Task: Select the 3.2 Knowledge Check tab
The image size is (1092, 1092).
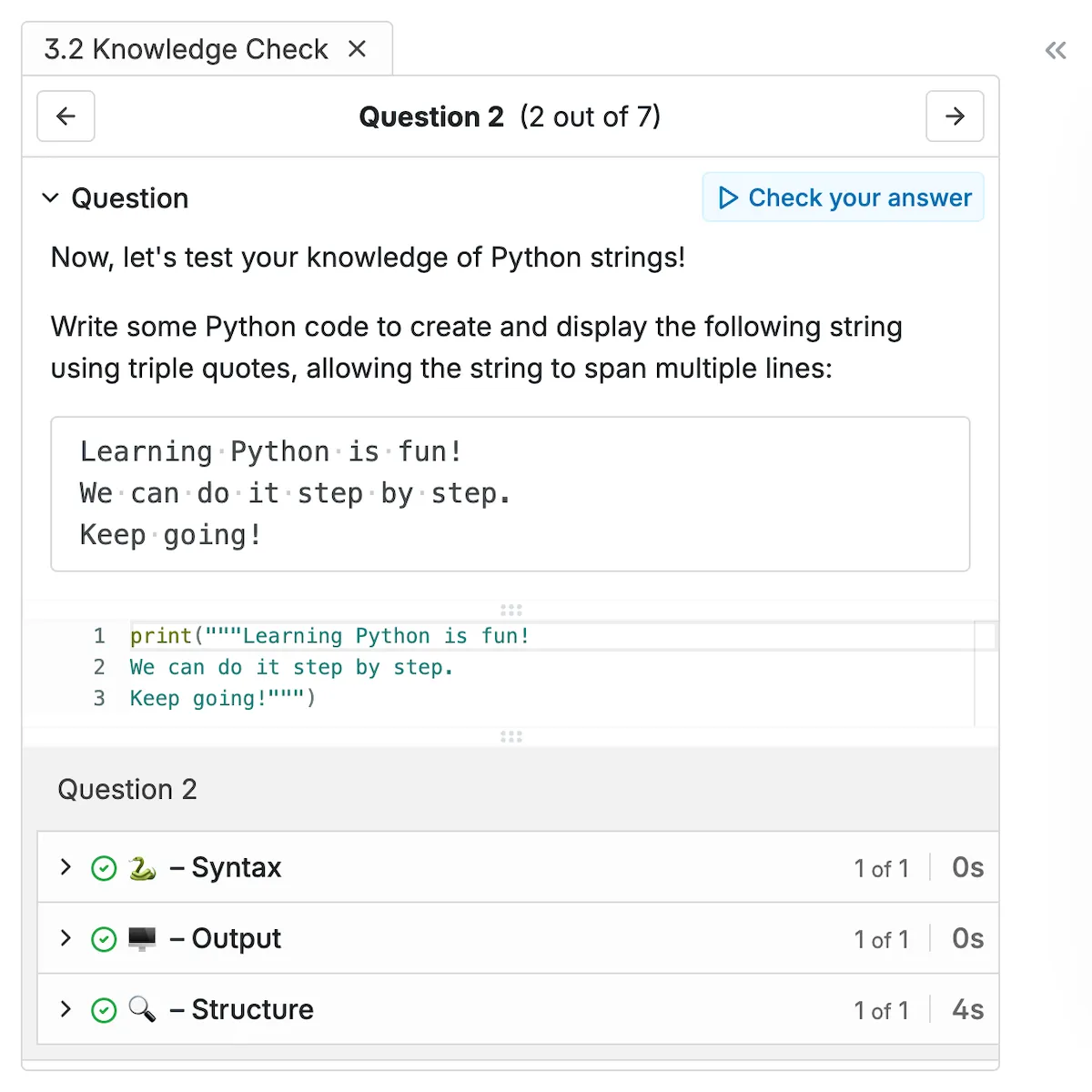Action: tap(187, 49)
